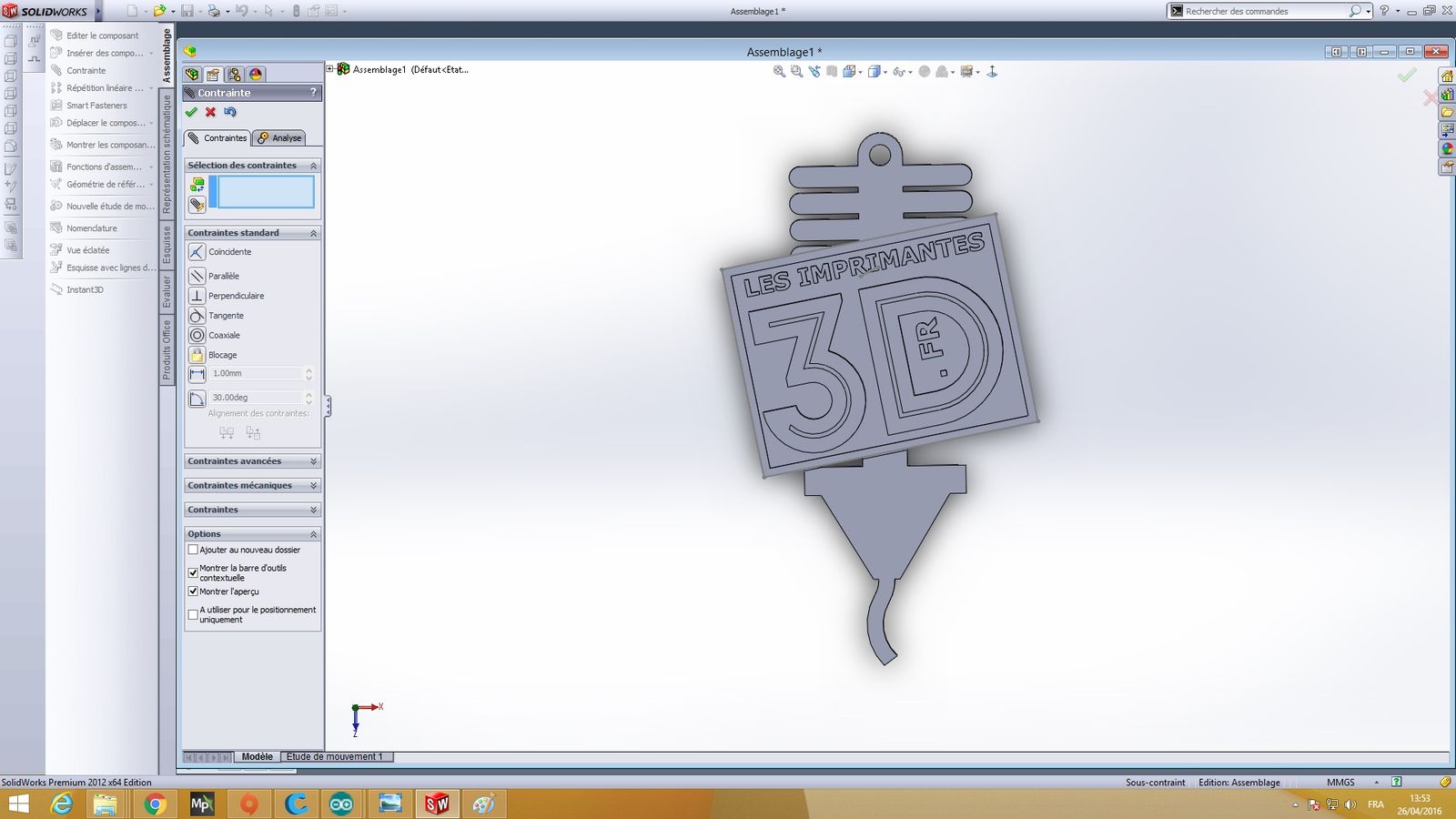Collapse the Options section
Image resolution: width=1456 pixels, height=819 pixels.
313,534
